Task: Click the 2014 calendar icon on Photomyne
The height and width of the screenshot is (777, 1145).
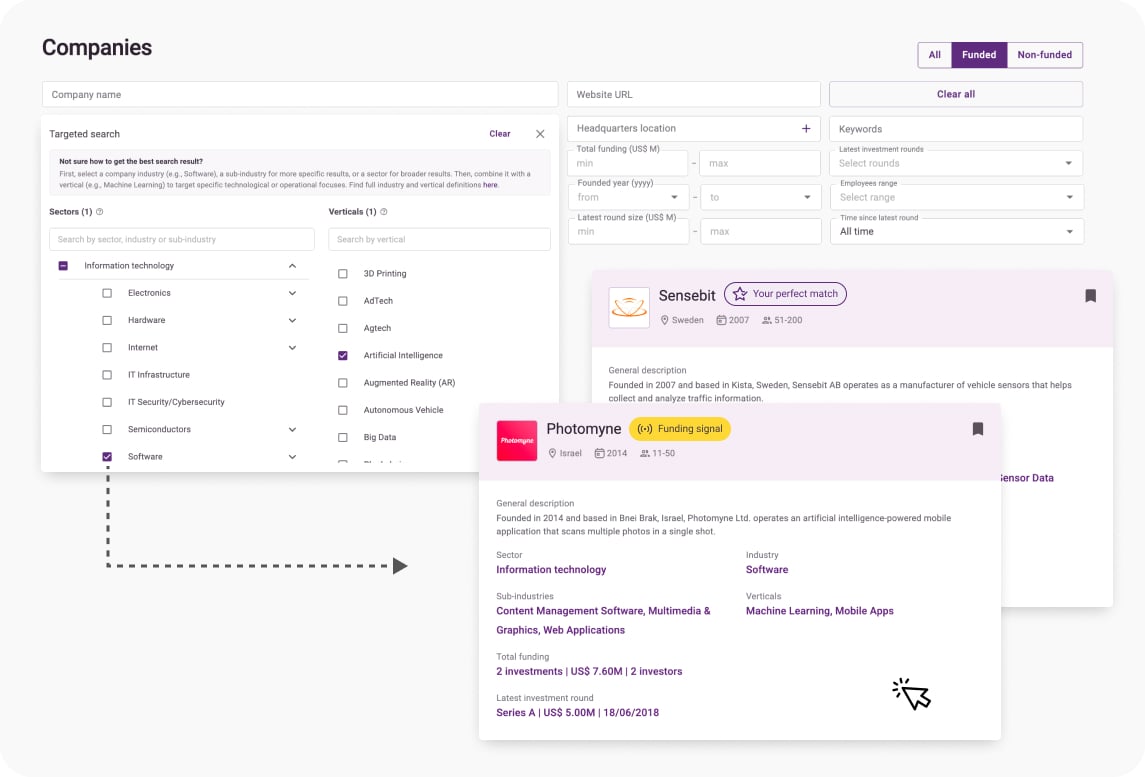Action: click(599, 453)
